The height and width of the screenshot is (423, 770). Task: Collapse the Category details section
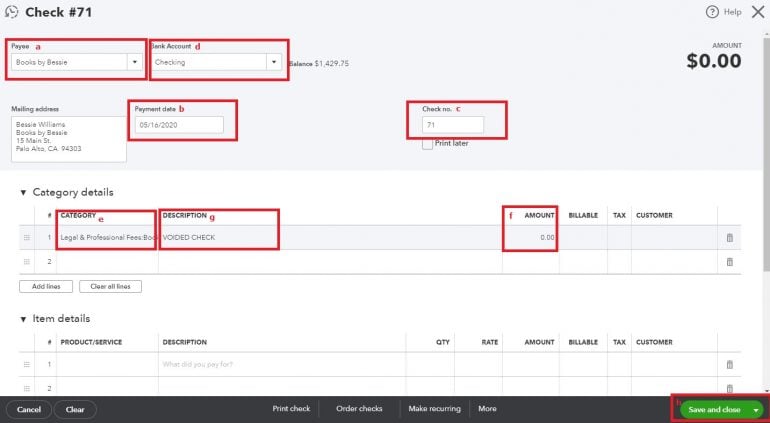click(23, 192)
